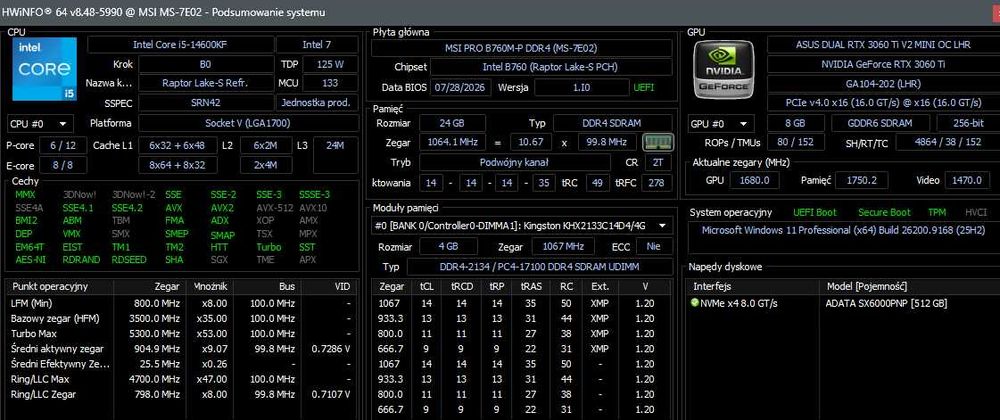The width and height of the screenshot is (1000, 420).
Task: Click the MSI PRO B760M-P DDR4 motherboard field
Action: 521,48
